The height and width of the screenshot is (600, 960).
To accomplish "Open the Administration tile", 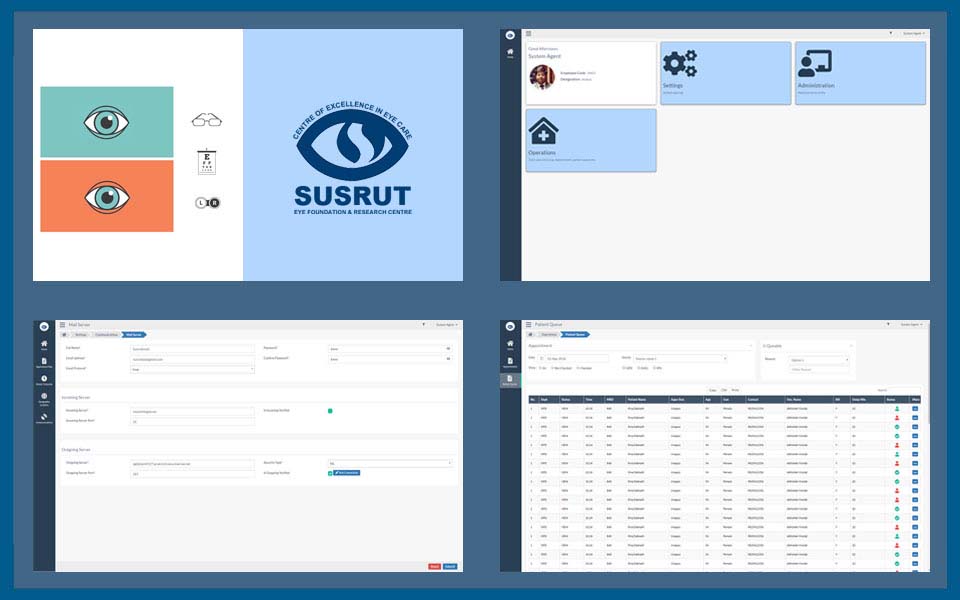I will 859,73.
